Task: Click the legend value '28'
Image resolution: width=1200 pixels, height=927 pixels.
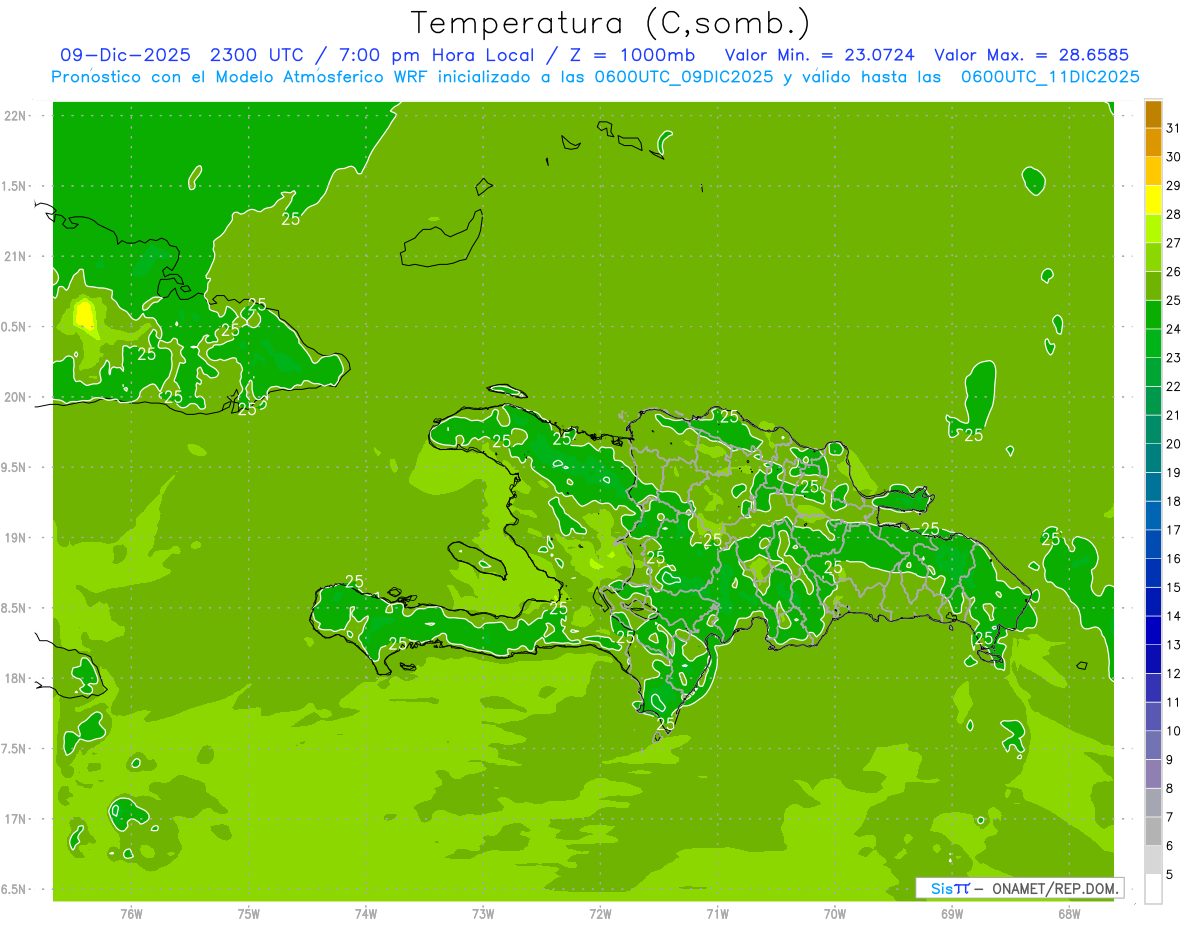Action: (x=1174, y=214)
